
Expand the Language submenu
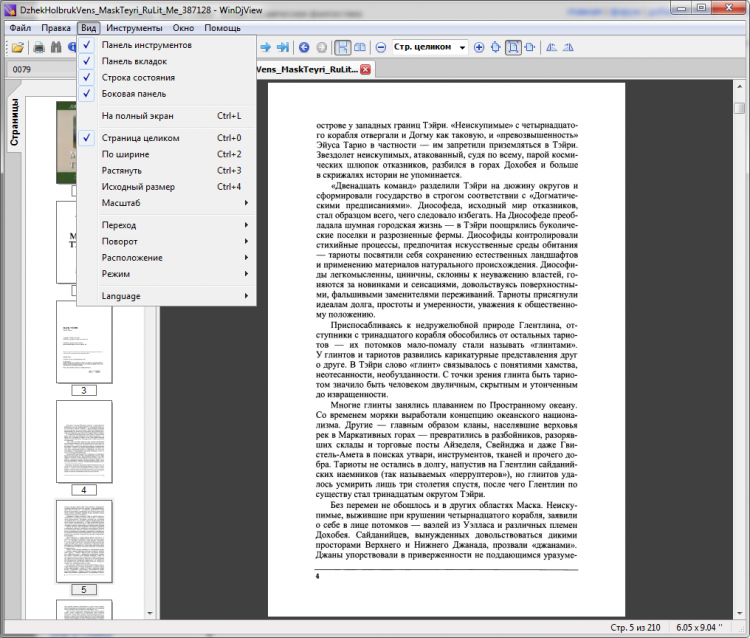pos(166,296)
